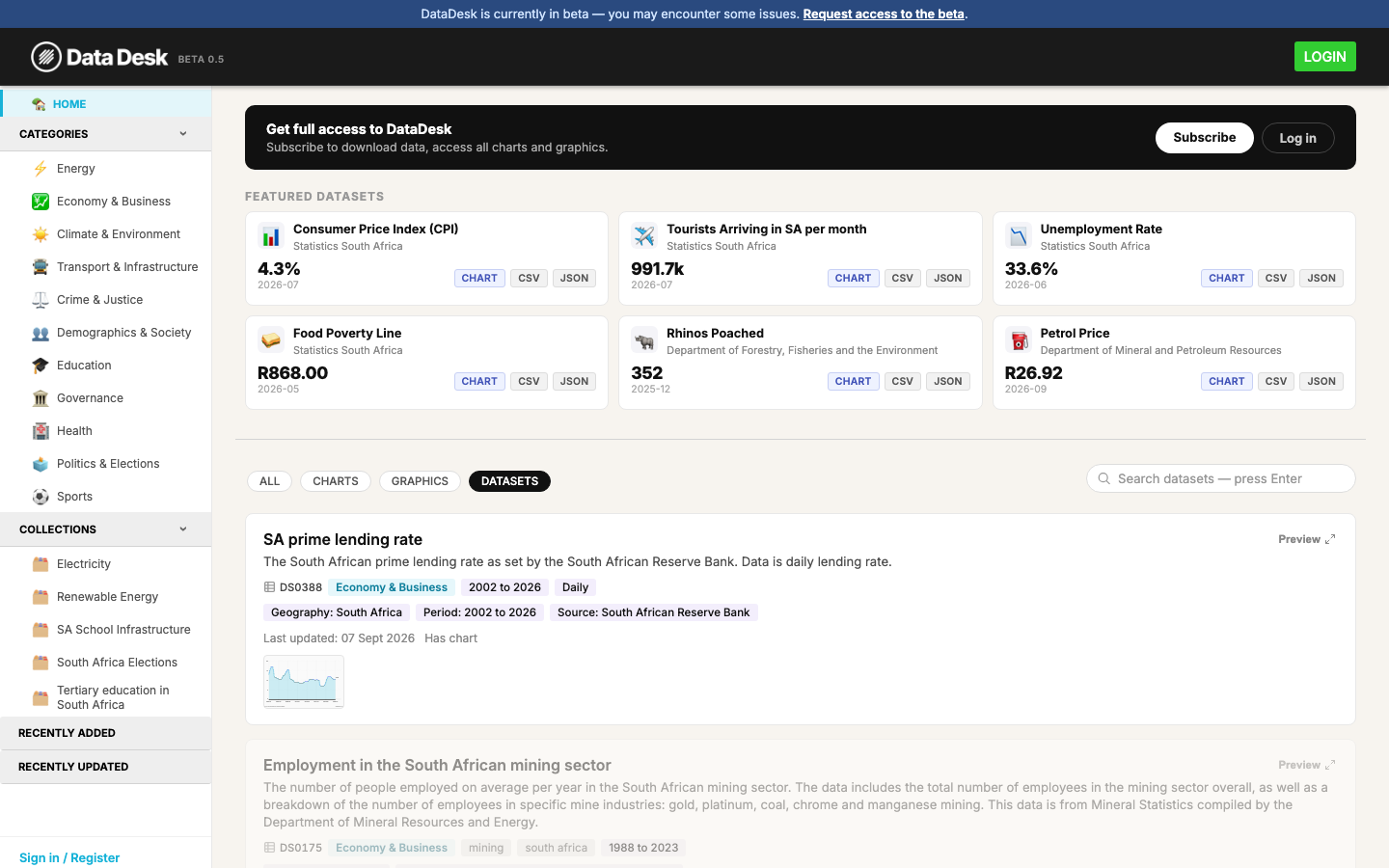Expand mining sector employment Preview
Screen dimensions: 1389x868
1307,765
